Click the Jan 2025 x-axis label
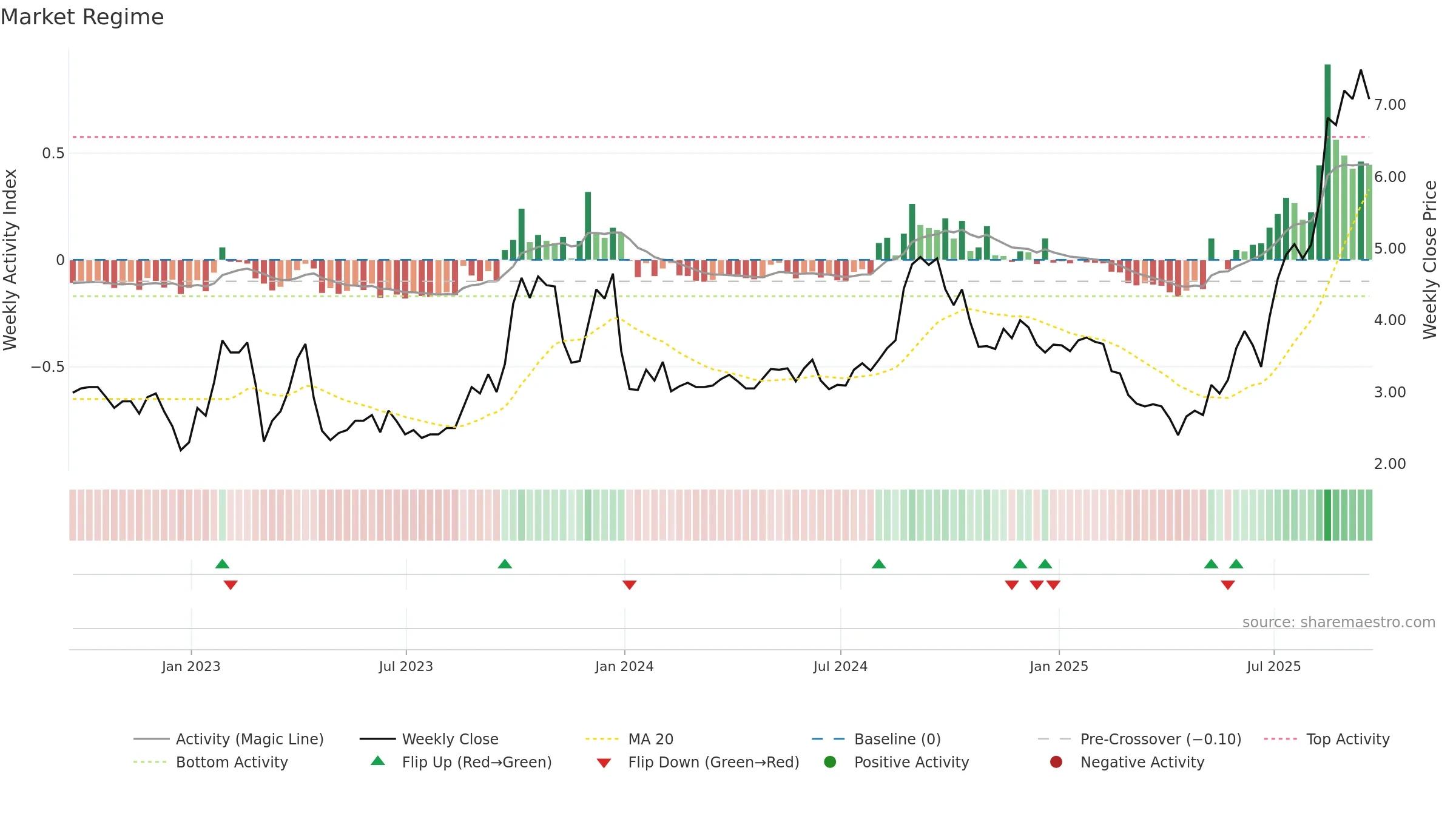This screenshot has width=1456, height=819. [x=1059, y=666]
